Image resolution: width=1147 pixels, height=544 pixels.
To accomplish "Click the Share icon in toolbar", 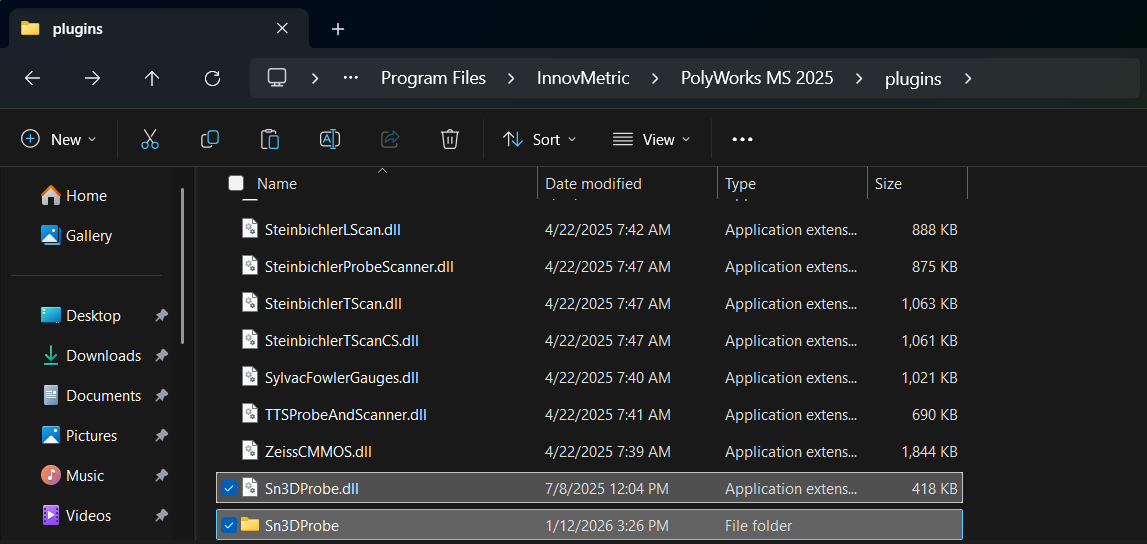I will [390, 139].
